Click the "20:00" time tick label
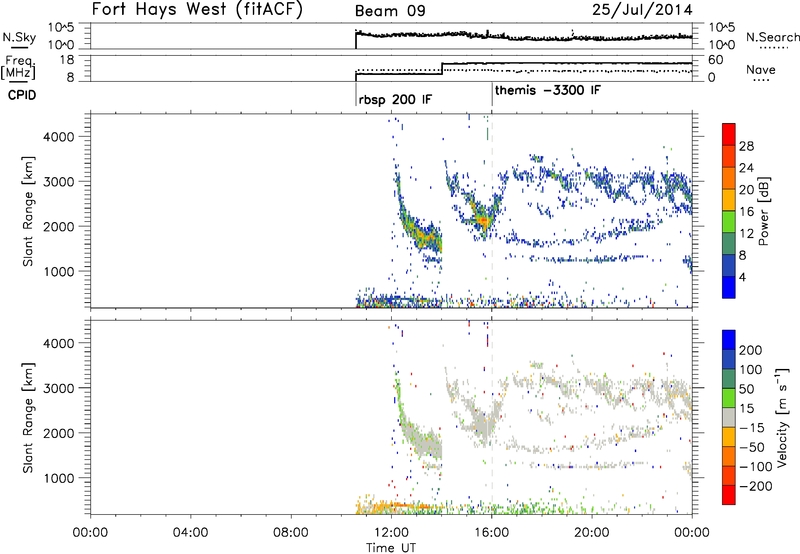 [592, 533]
